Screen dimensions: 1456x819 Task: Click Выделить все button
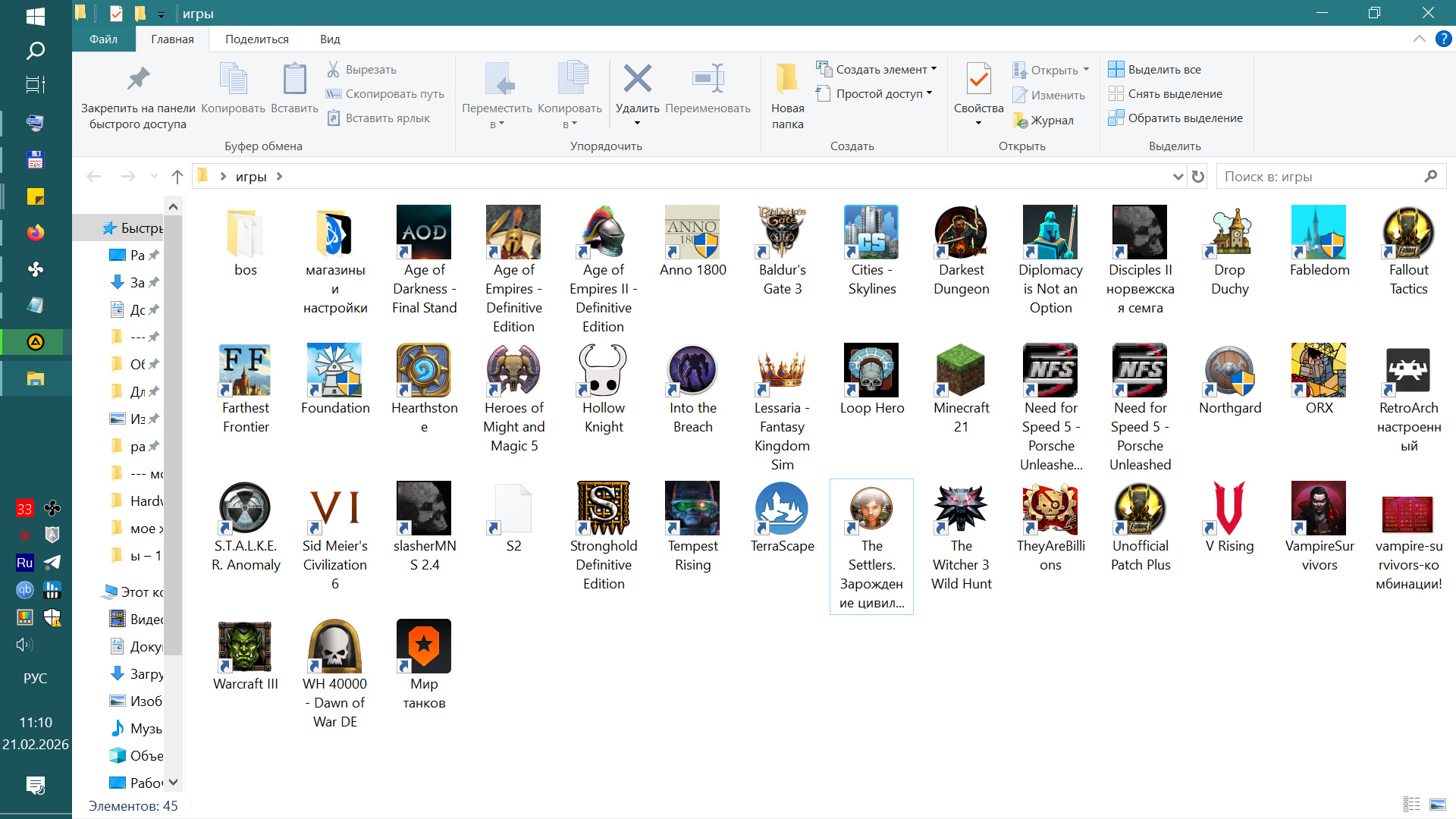pos(1164,69)
